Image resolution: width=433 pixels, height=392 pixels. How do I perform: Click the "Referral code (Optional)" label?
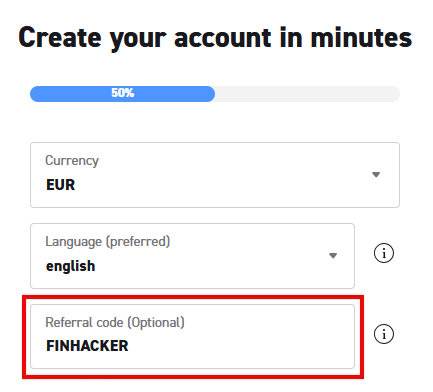tap(115, 323)
